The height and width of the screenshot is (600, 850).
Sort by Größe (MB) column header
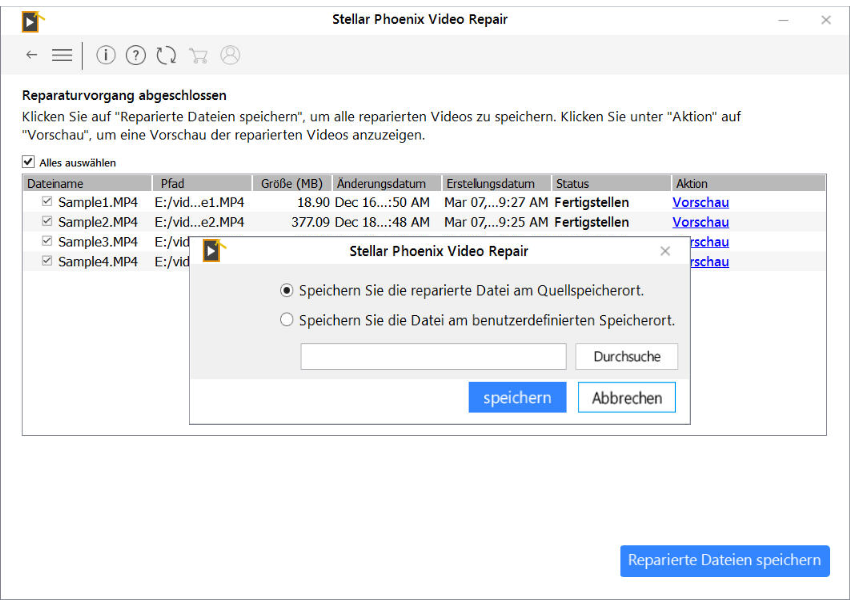pos(292,183)
